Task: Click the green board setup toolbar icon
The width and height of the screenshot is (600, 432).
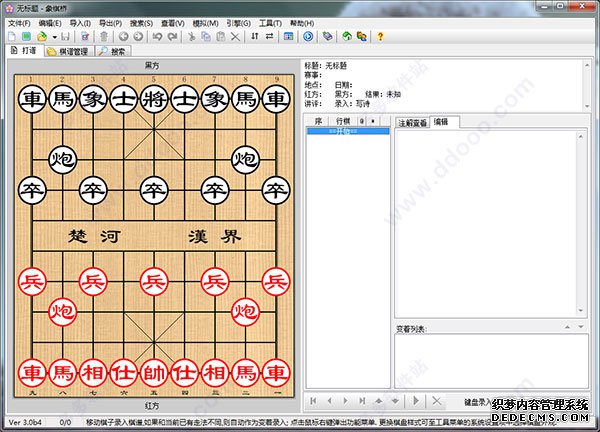Action: click(x=26, y=37)
